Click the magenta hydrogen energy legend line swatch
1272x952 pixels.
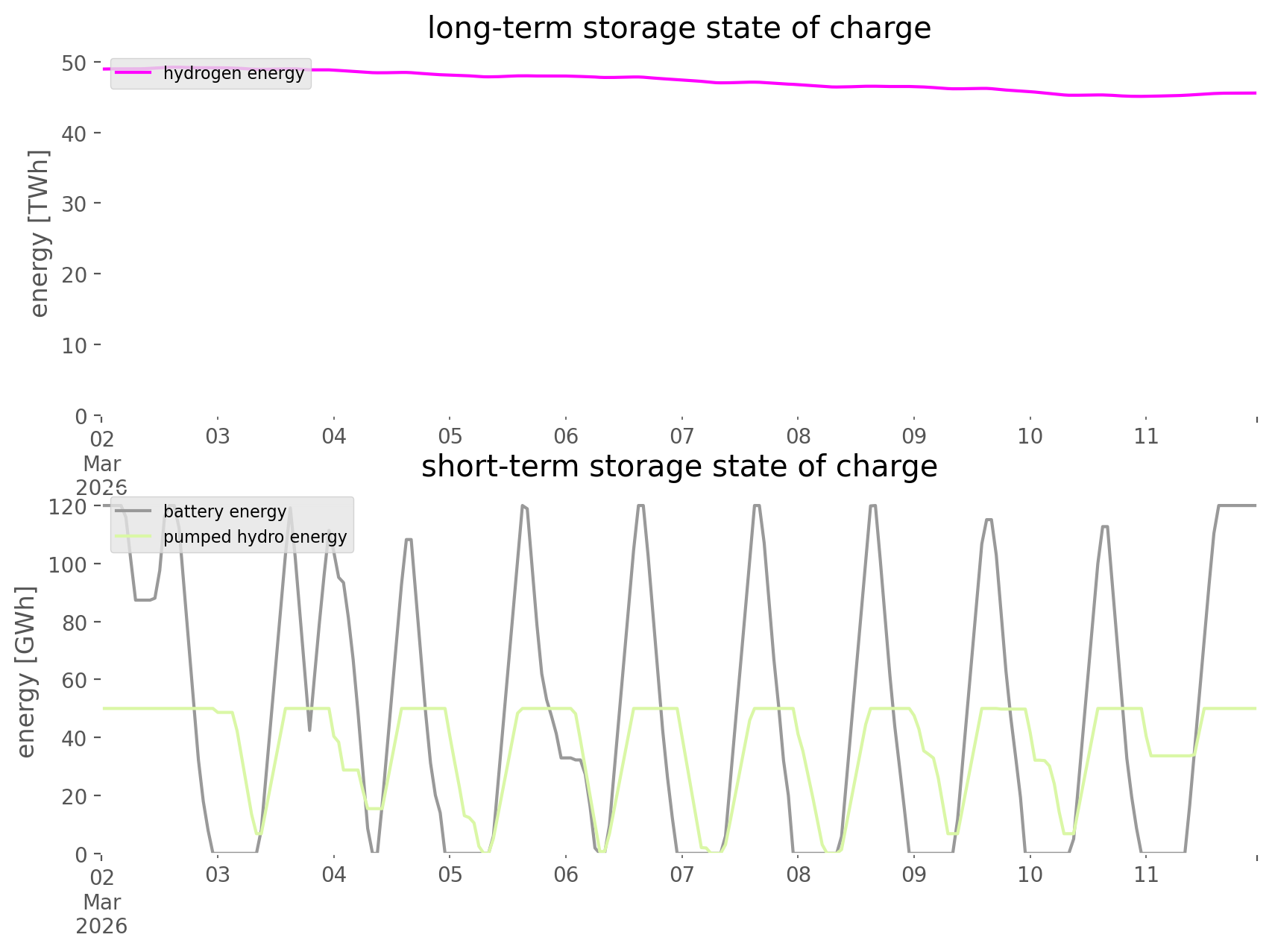click(x=133, y=73)
